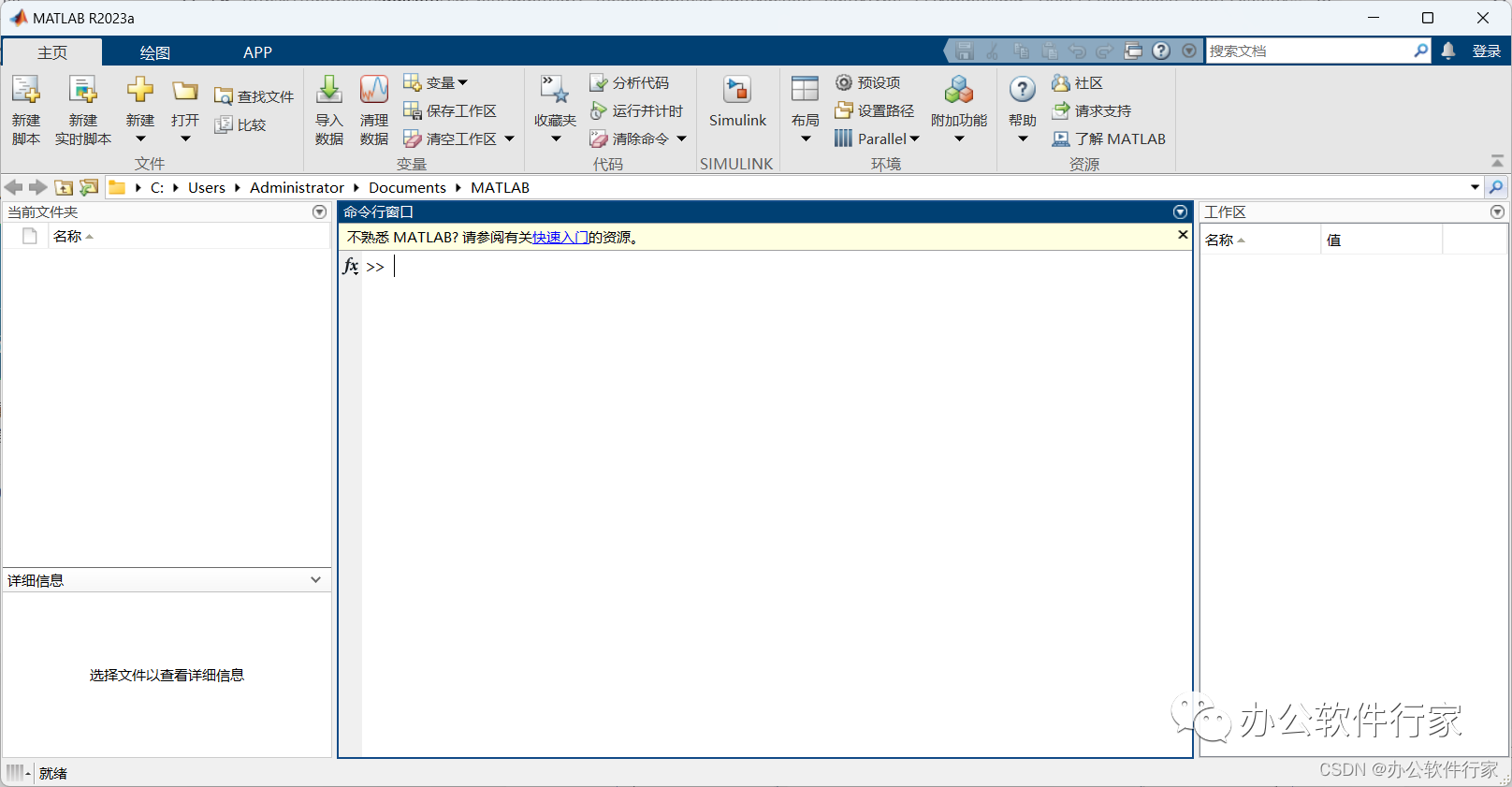This screenshot has width=1512, height=787.
Task: Click the back navigation arrow
Action: (14, 187)
